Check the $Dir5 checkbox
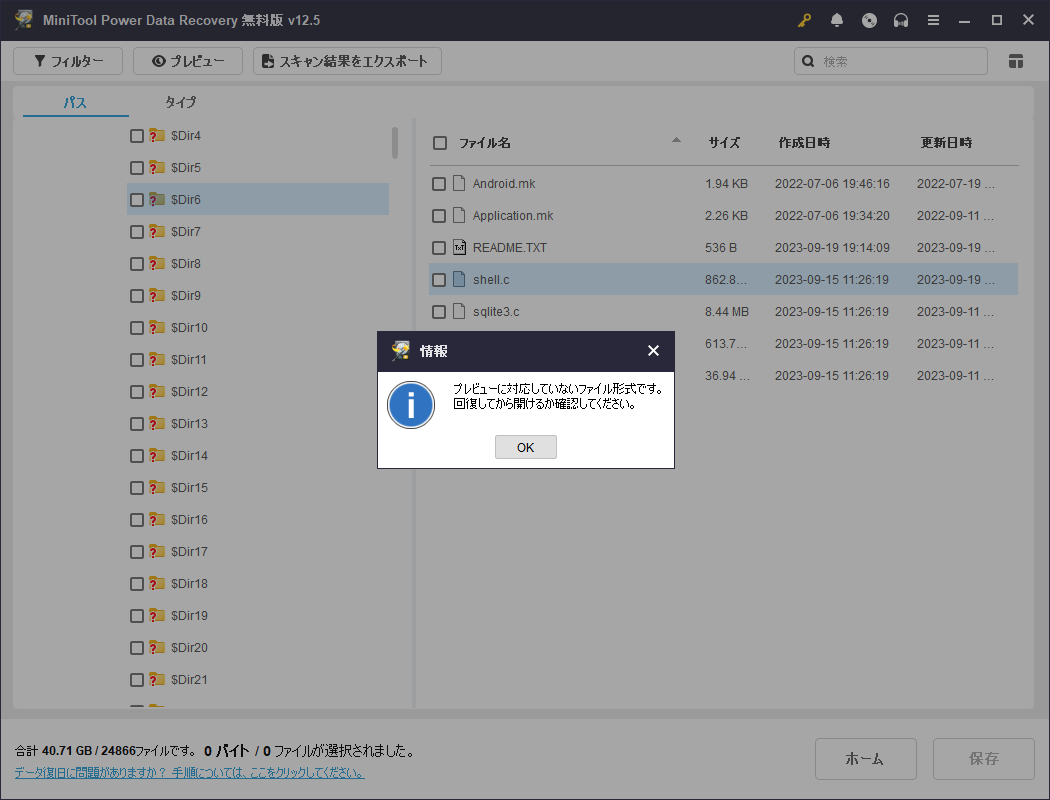1050x800 pixels. [x=137, y=168]
